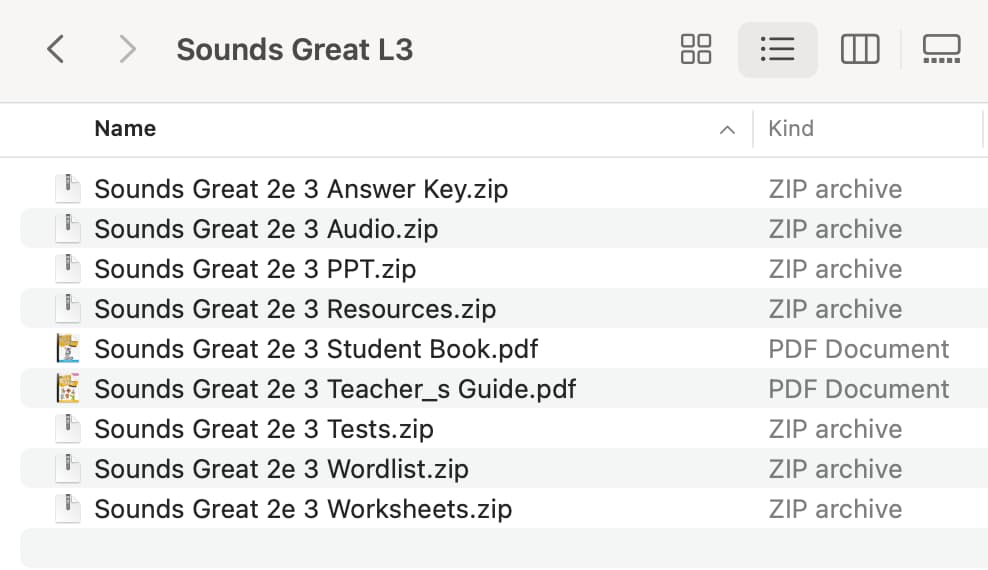Switch to icon grid view
The image size is (988, 570).
pyautogui.click(x=696, y=49)
